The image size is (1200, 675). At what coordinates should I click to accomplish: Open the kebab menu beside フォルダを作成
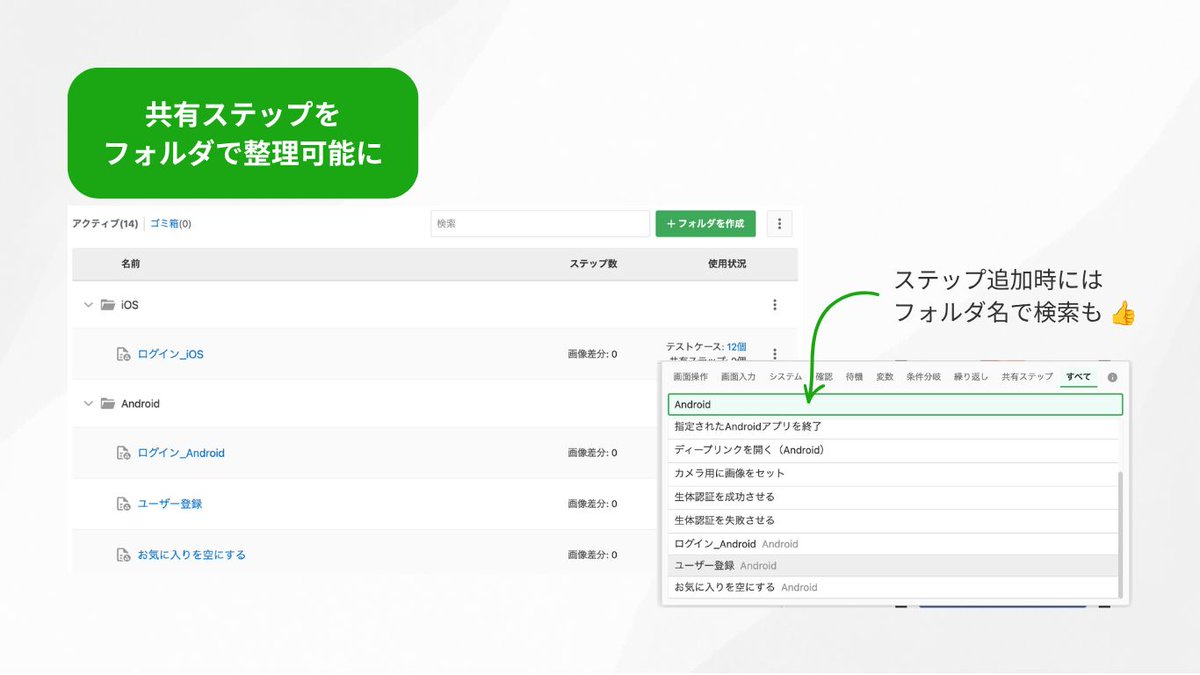coord(780,224)
